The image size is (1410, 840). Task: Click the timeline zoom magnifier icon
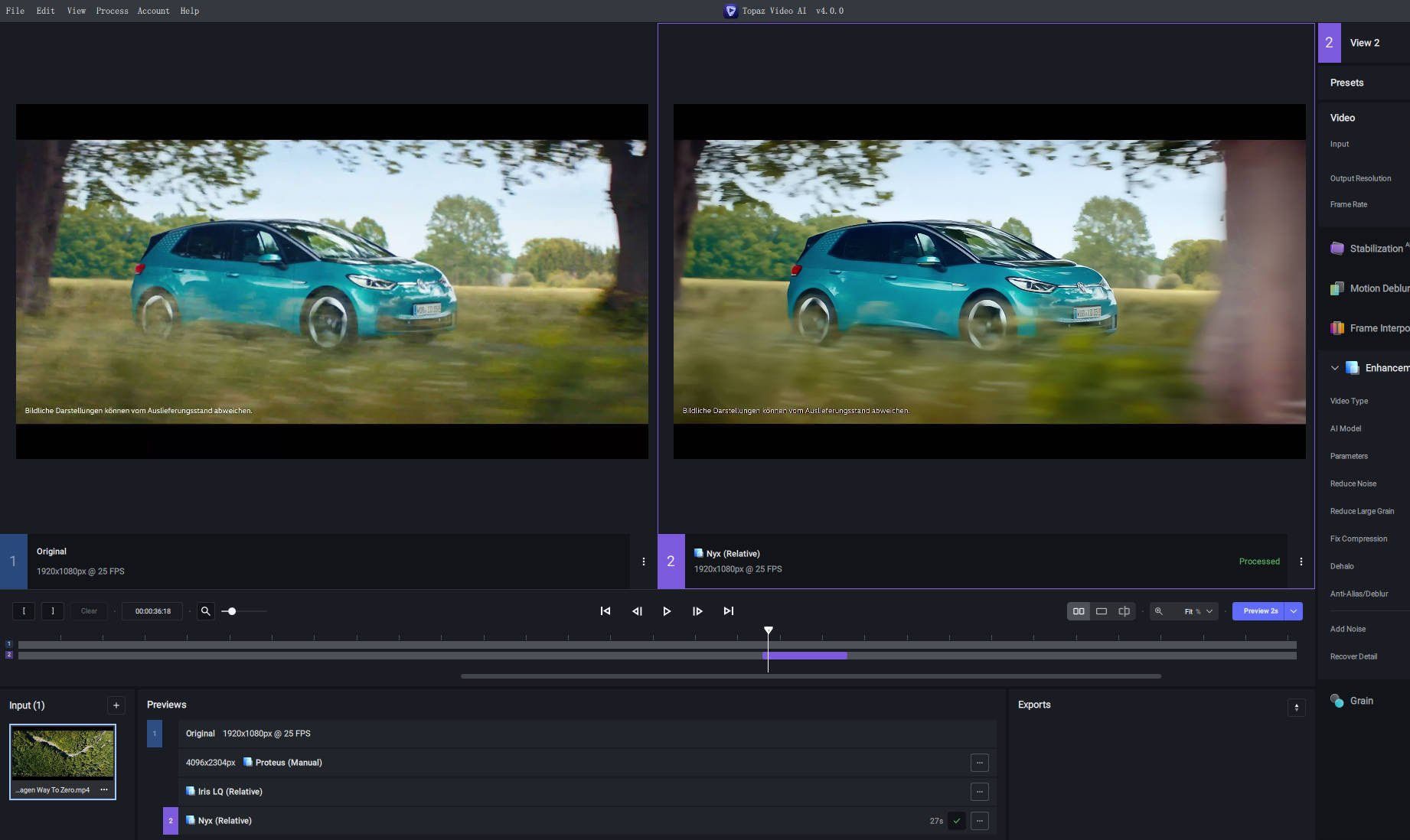205,611
